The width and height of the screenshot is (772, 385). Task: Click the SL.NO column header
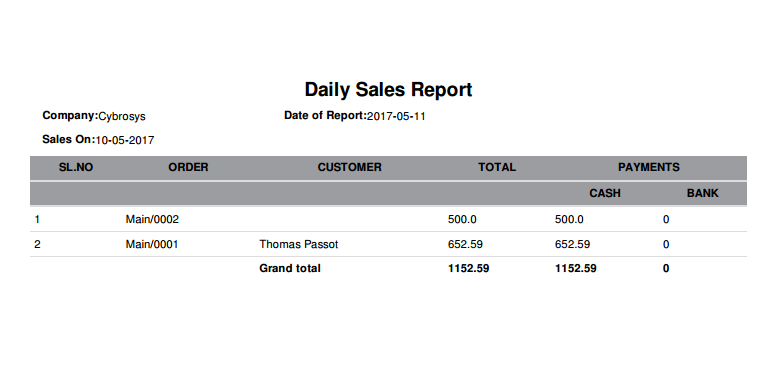(x=76, y=167)
